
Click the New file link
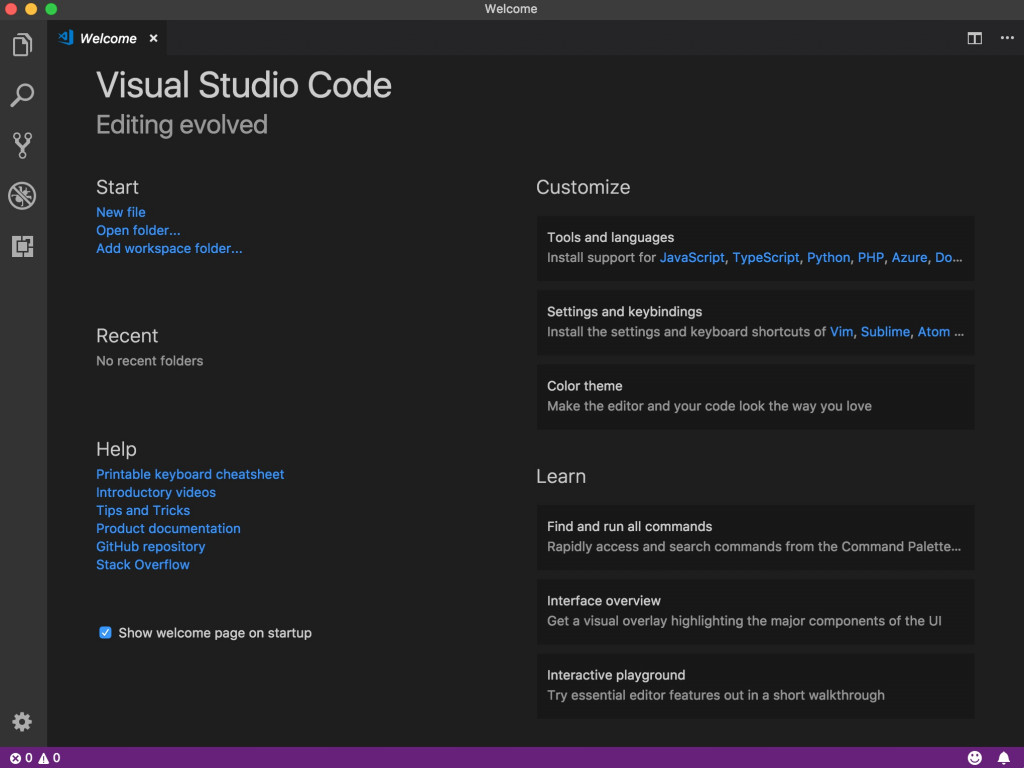tap(121, 212)
